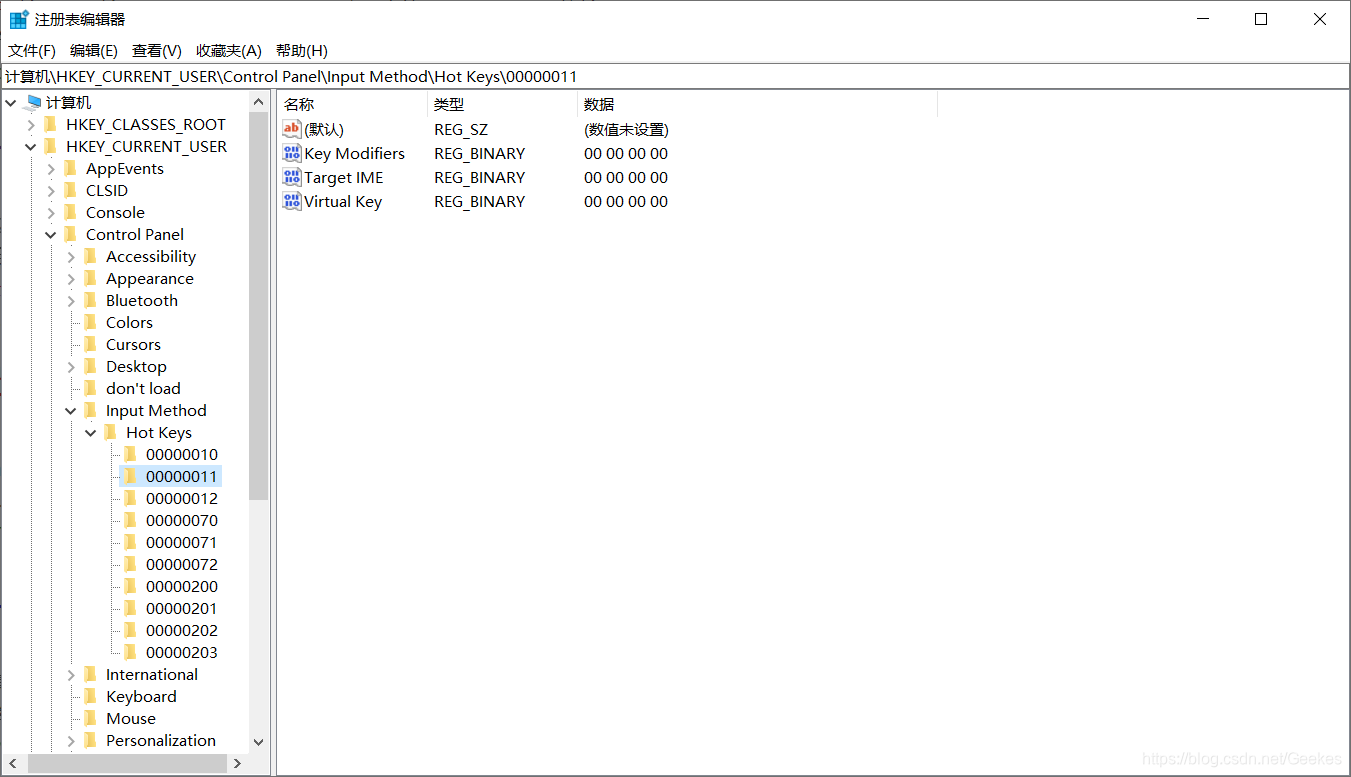Expand the Personalization key arrow
Screen dimensions: 1351x777
point(71,740)
